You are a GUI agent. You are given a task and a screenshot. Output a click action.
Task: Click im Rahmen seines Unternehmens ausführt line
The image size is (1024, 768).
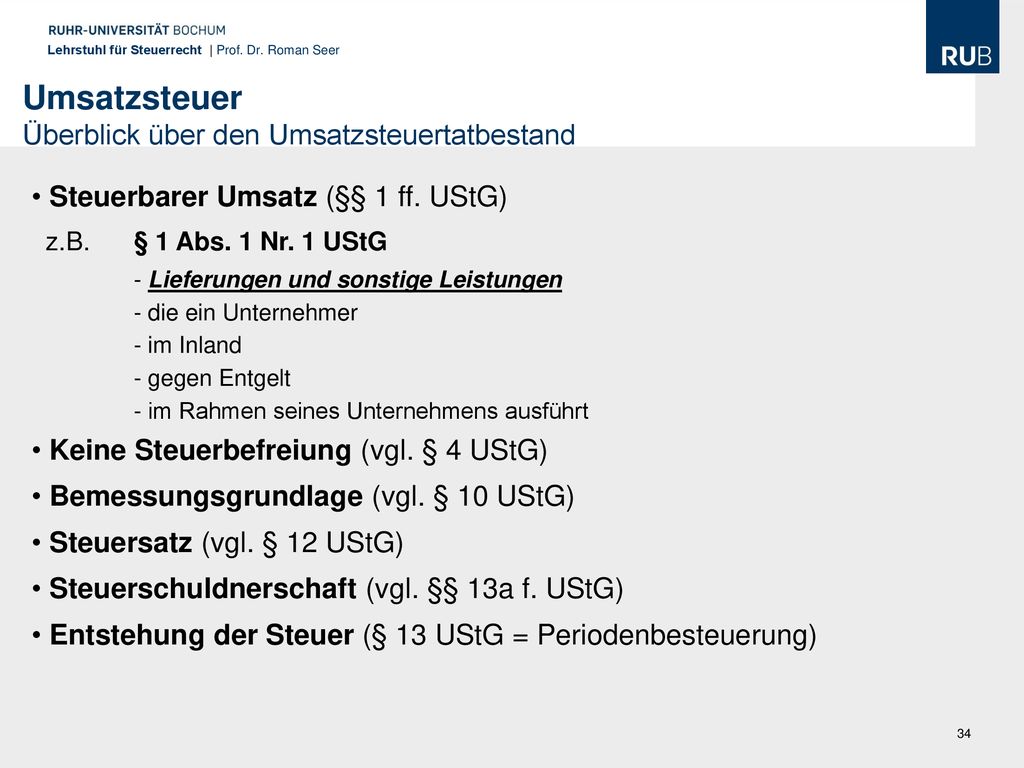point(360,411)
